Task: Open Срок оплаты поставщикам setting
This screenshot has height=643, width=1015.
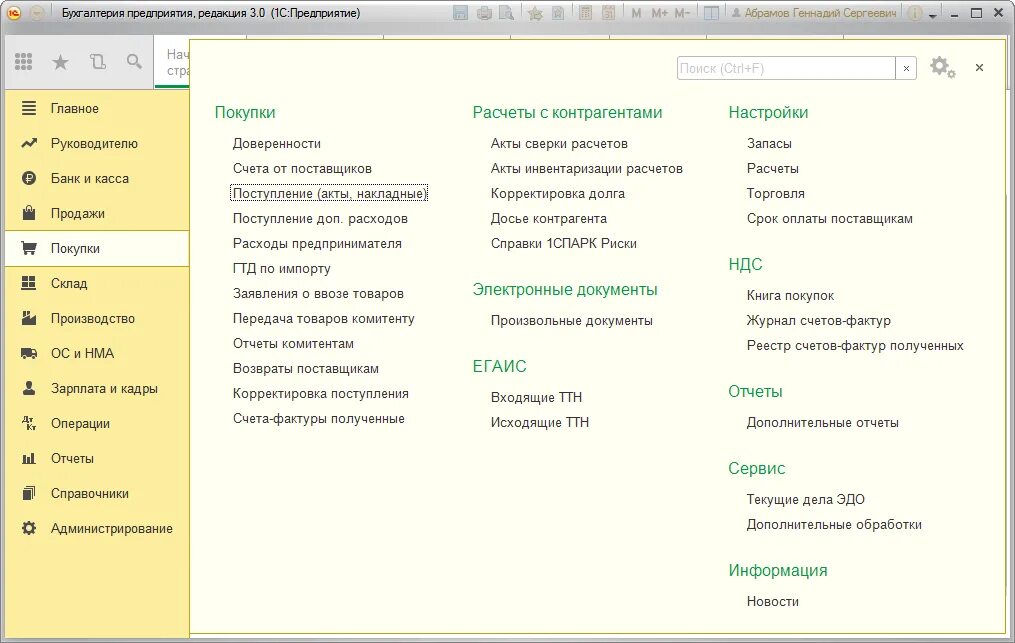Action: (829, 218)
